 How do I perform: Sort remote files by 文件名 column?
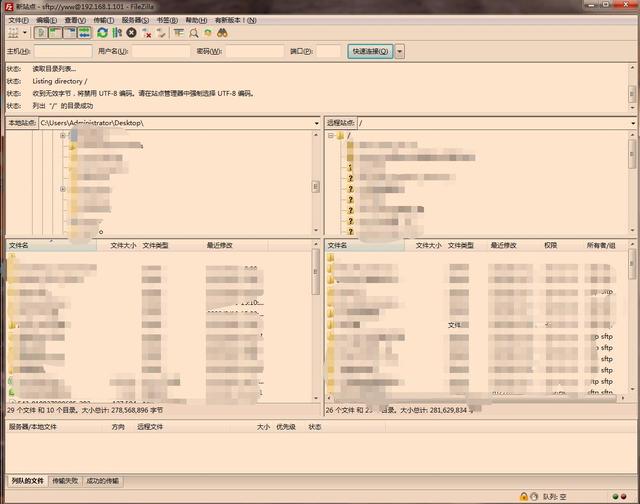(364, 245)
